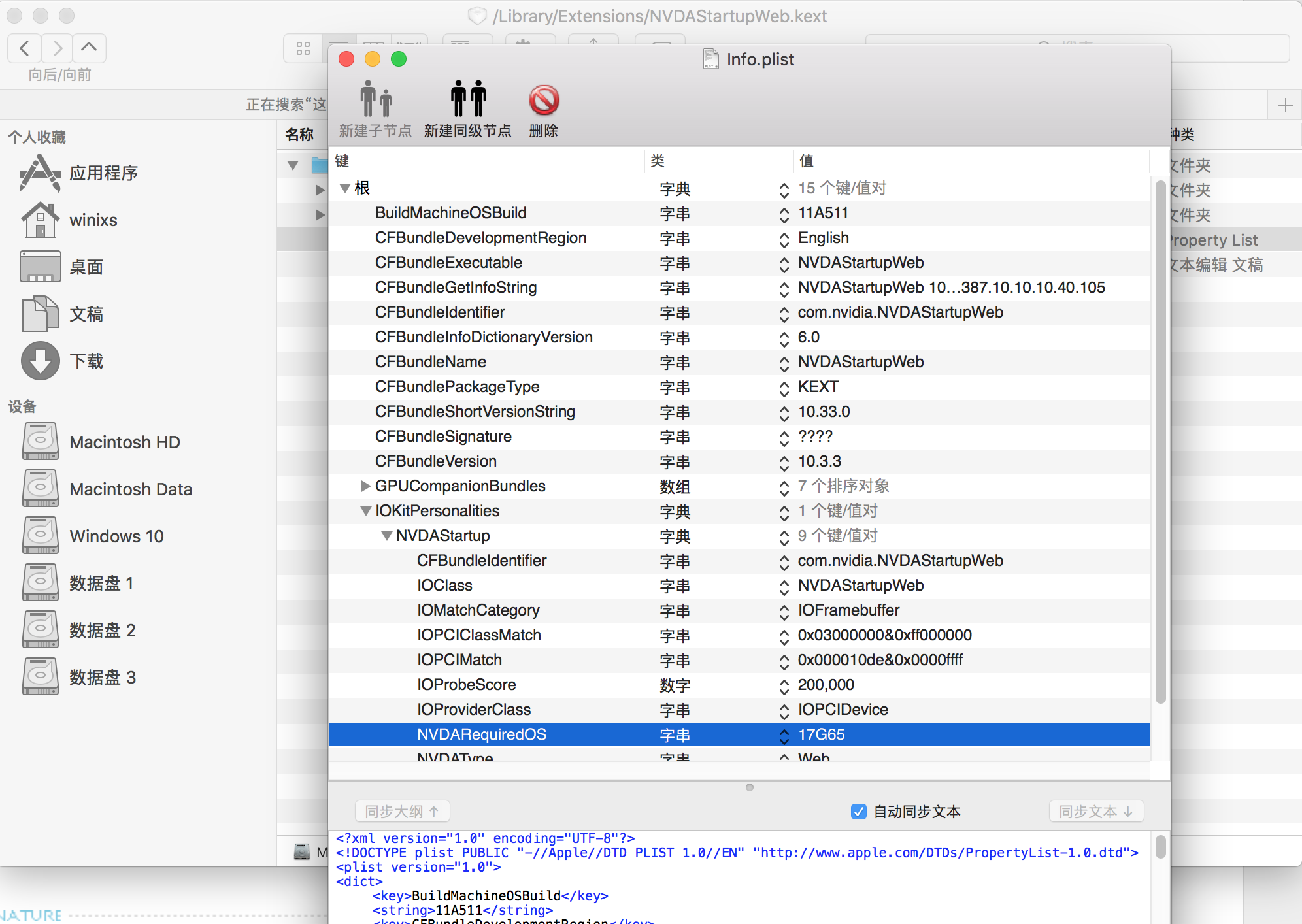The width and height of the screenshot is (1302, 924).
Task: Open 下载 from the Finder sidebar
Action: 86,361
